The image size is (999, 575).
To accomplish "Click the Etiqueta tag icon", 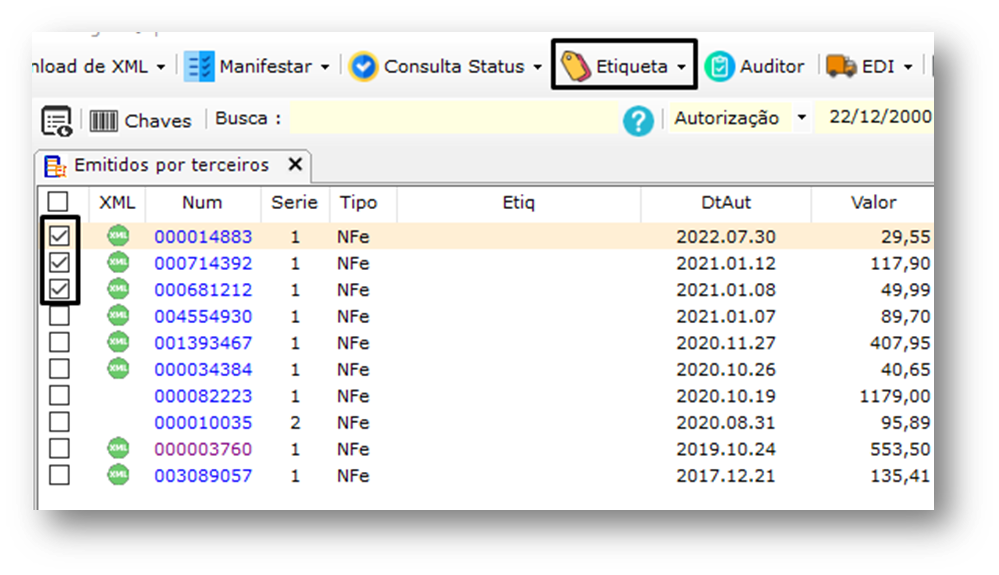I will (x=575, y=66).
